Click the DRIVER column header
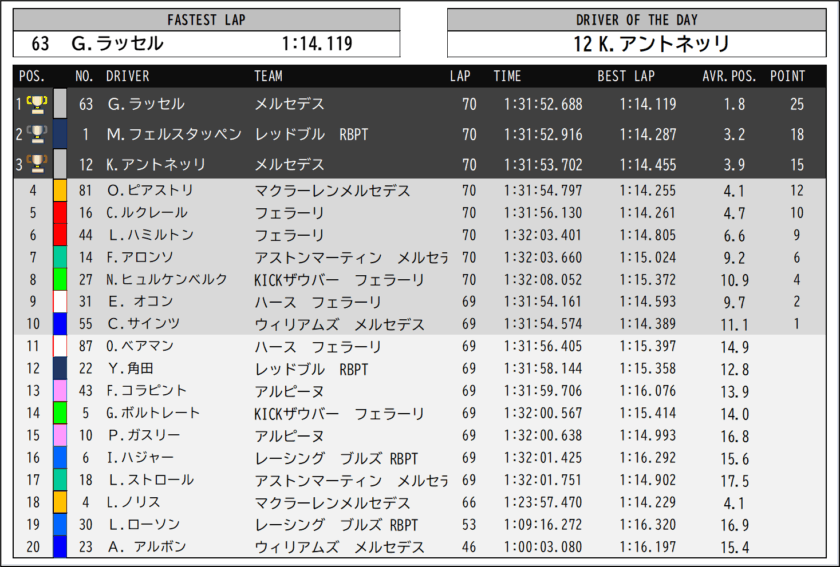 coord(128,76)
